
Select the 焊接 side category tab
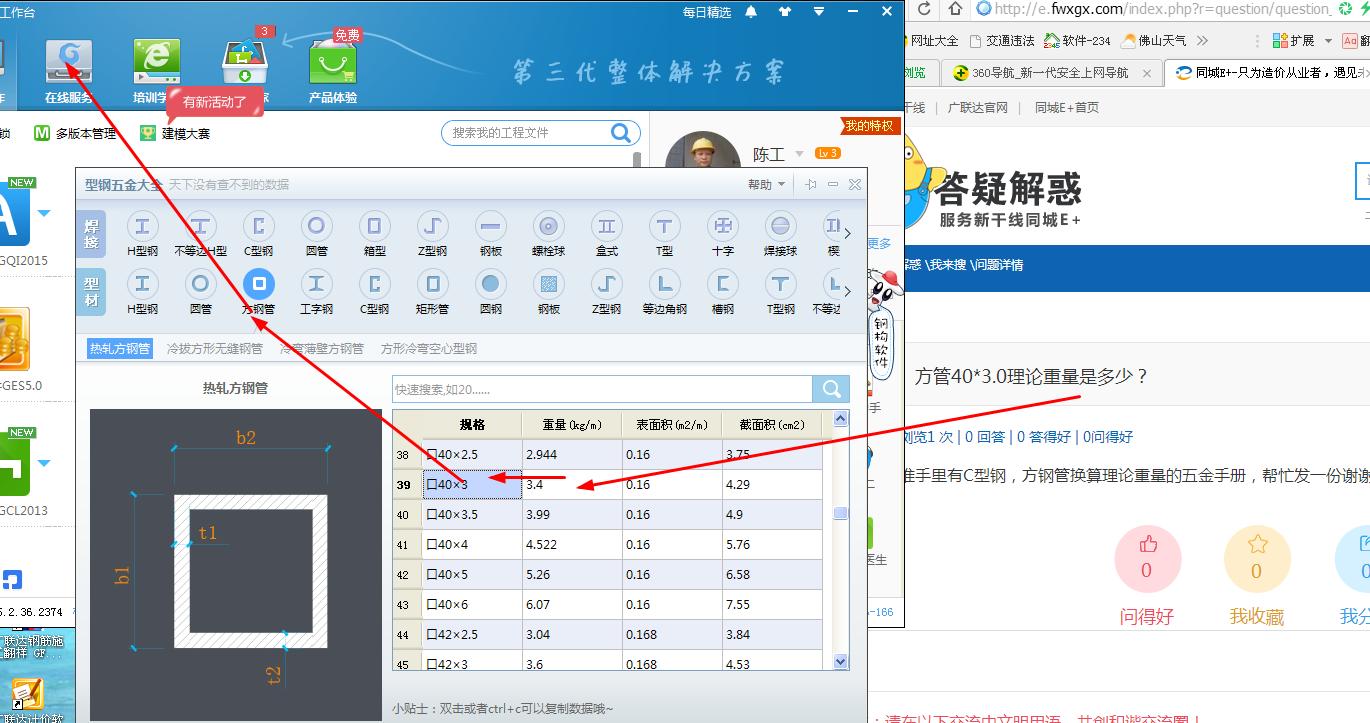pos(91,233)
